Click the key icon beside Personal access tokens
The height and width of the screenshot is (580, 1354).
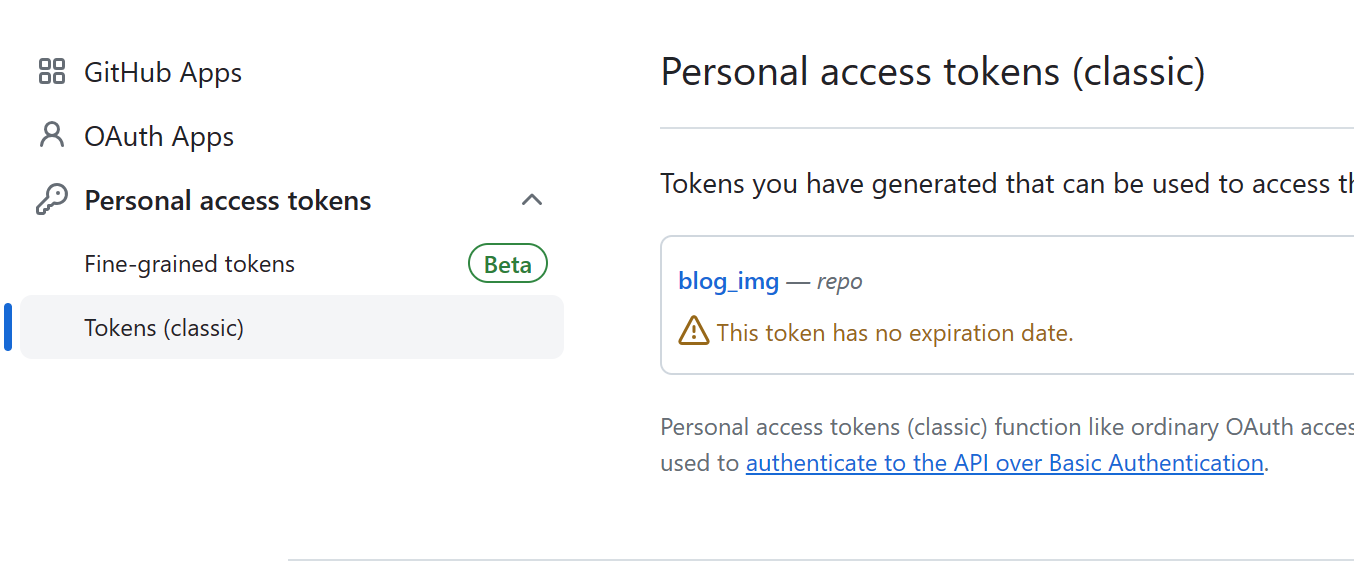[51, 200]
